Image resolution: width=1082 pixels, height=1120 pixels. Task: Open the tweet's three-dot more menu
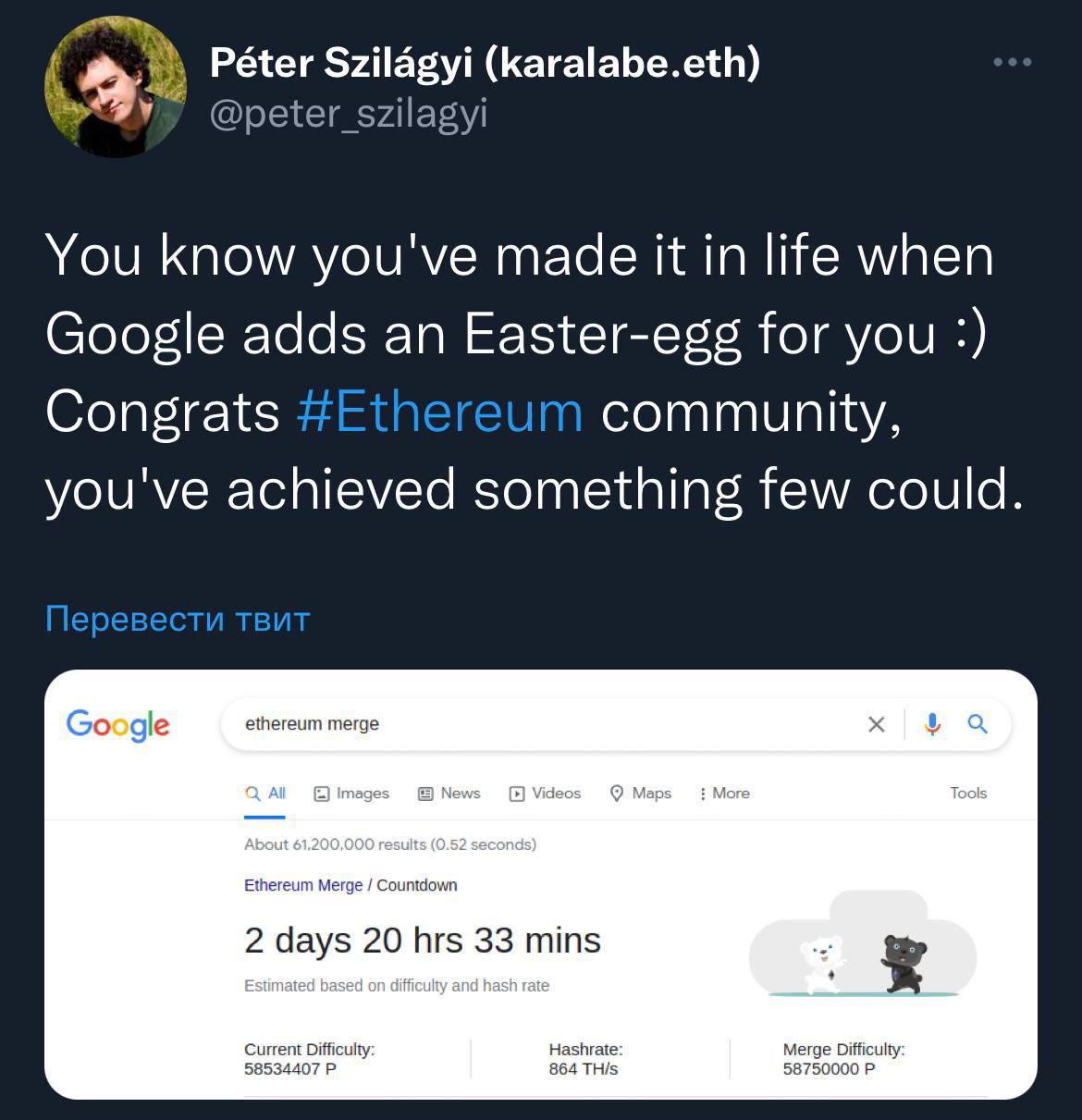pyautogui.click(x=1012, y=63)
